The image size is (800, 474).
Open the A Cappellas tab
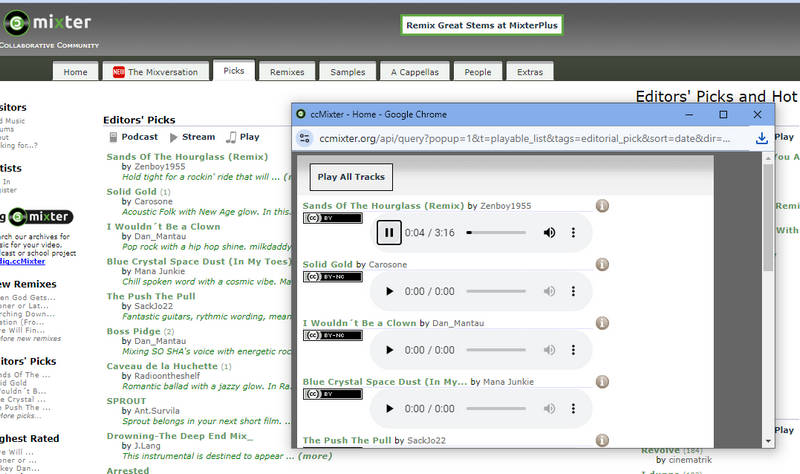click(x=414, y=72)
